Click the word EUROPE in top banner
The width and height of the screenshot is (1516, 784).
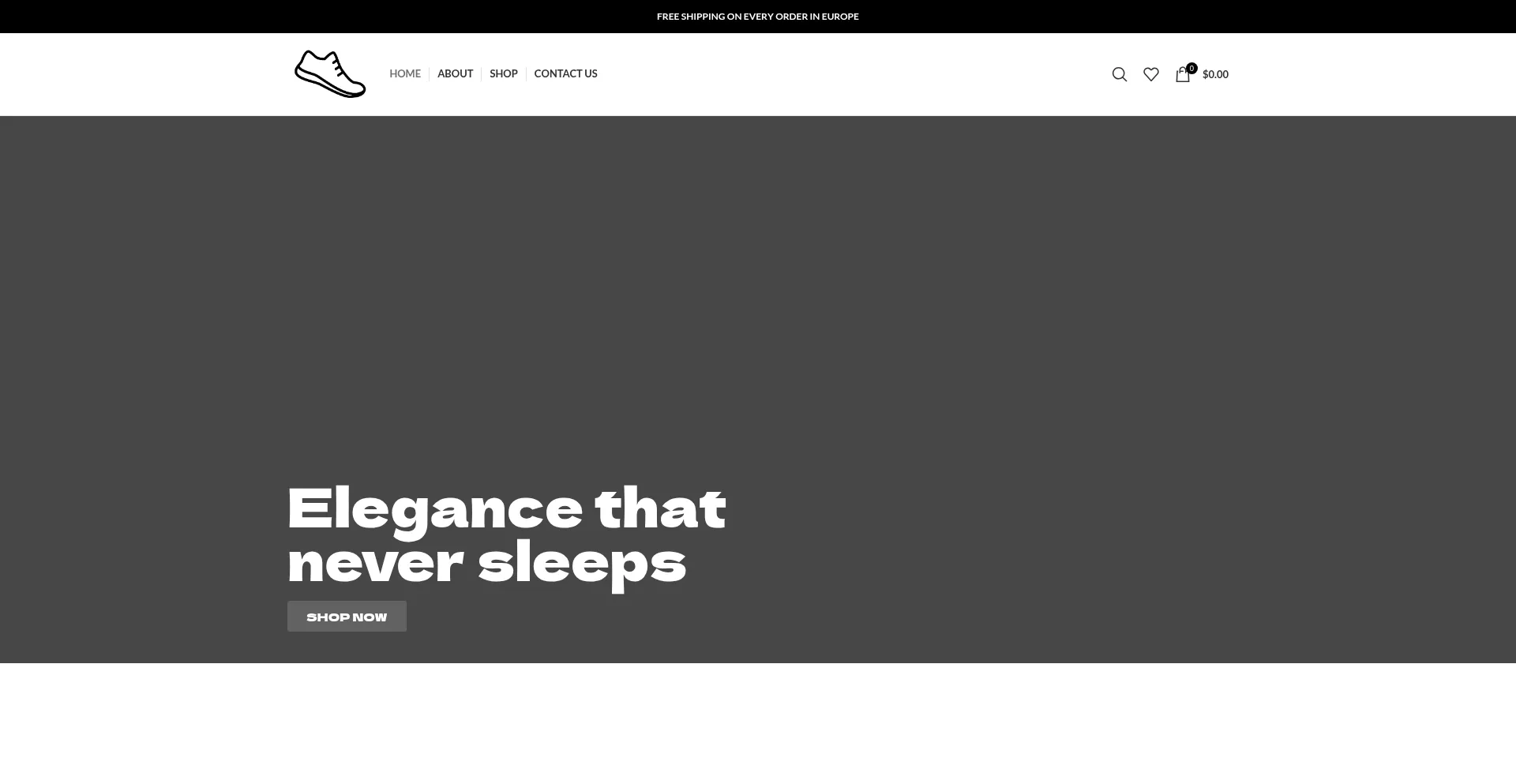(840, 17)
